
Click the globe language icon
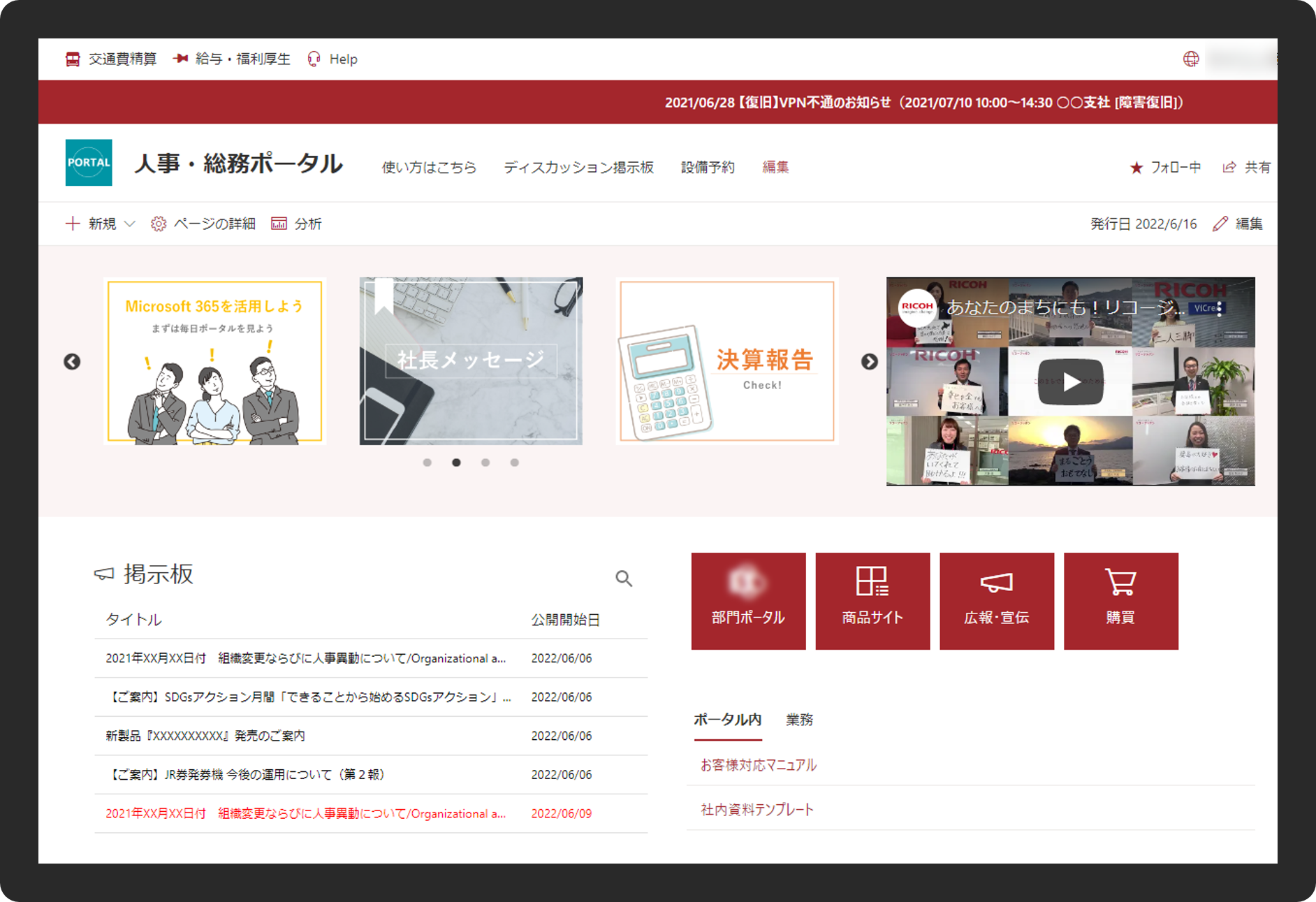[x=1191, y=59]
